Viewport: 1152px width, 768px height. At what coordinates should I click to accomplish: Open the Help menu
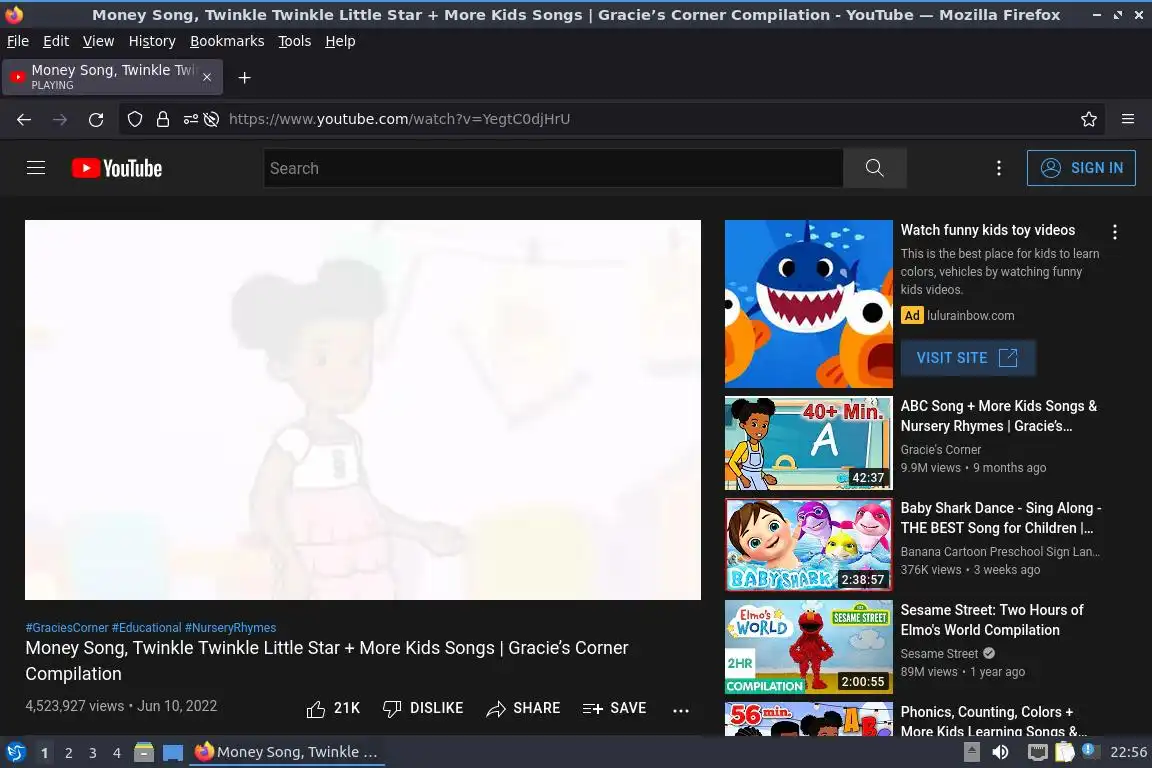(x=340, y=41)
